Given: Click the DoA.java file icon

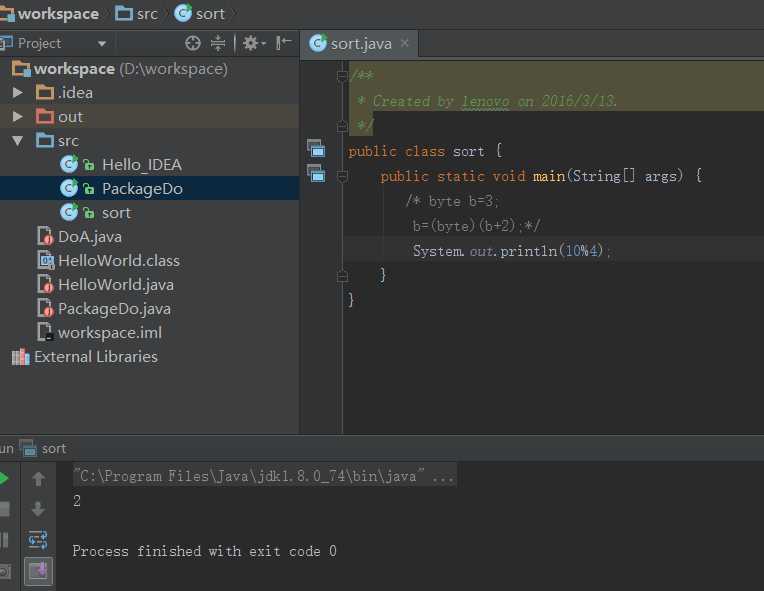Looking at the screenshot, I should tap(45, 236).
